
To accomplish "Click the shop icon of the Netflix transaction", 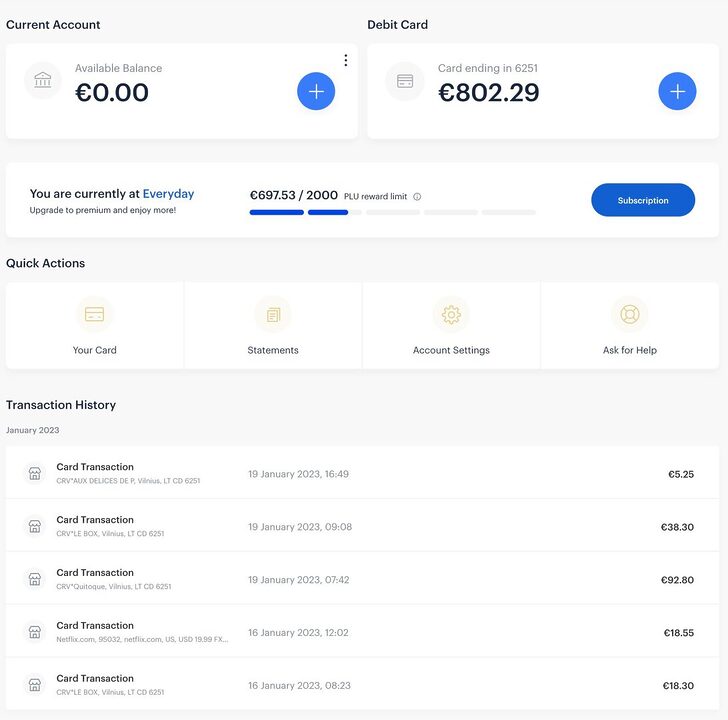I will [x=35, y=632].
